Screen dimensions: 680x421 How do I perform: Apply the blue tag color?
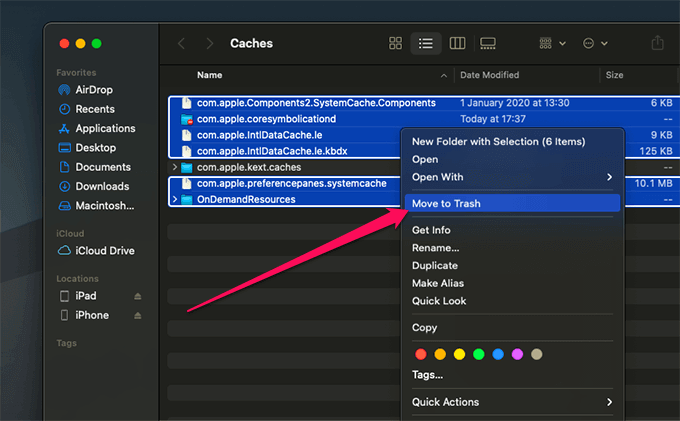[x=498, y=354]
